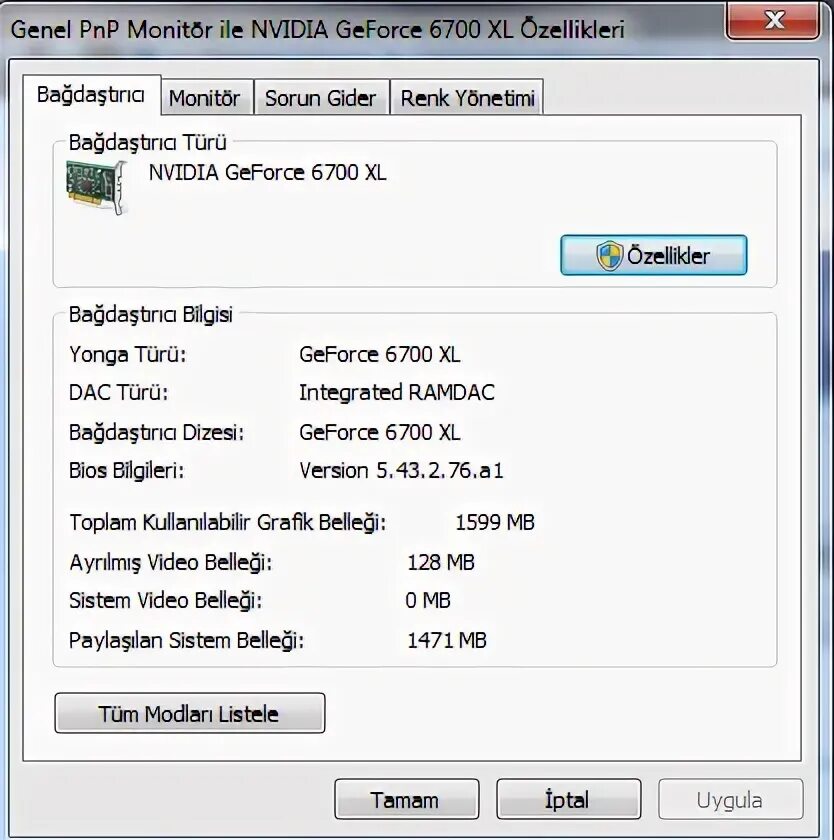Select the '128 MB' value
Image resolution: width=834 pixels, height=840 pixels.
pos(441,562)
